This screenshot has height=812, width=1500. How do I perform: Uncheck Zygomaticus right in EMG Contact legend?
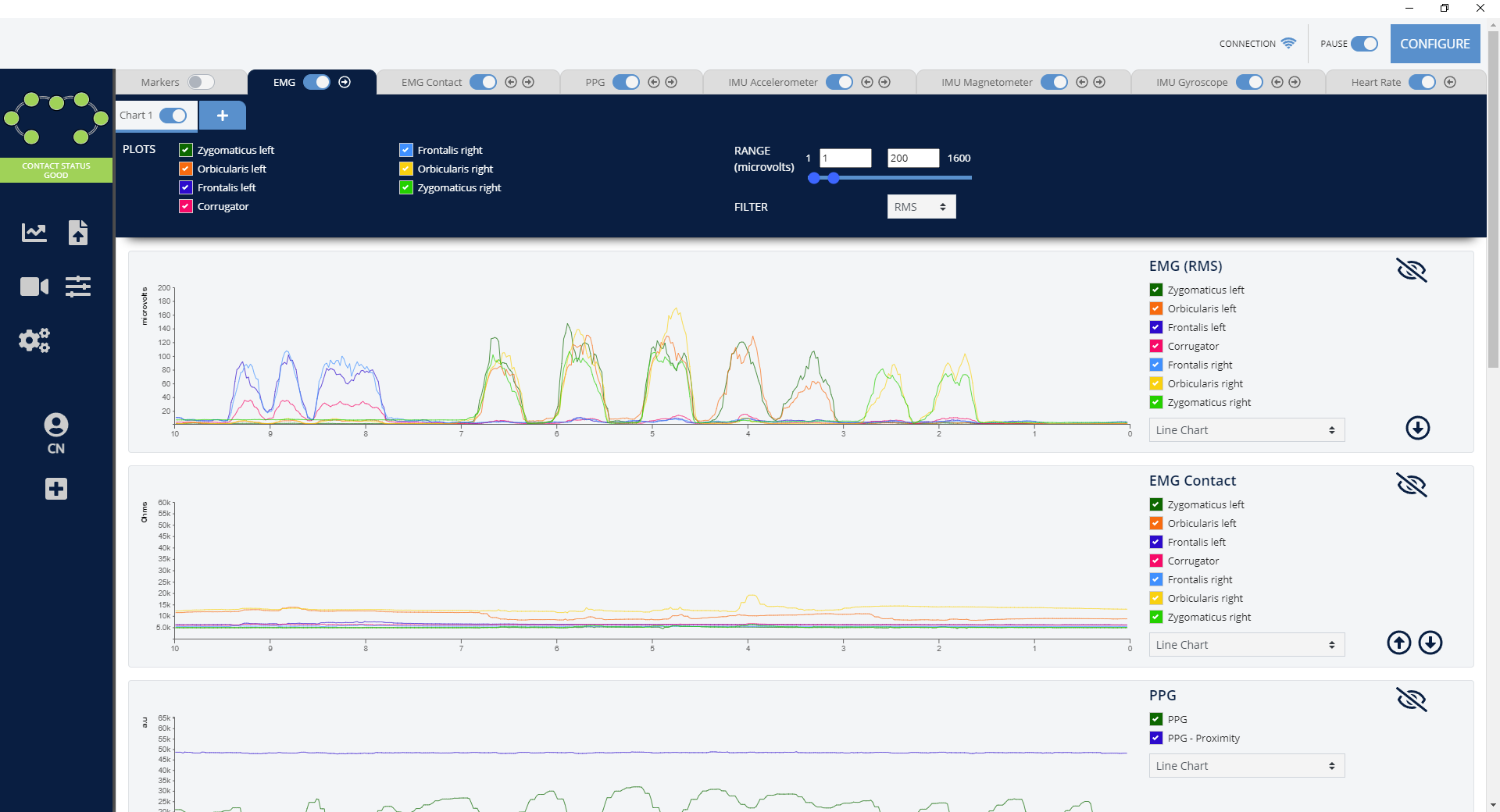(1156, 617)
